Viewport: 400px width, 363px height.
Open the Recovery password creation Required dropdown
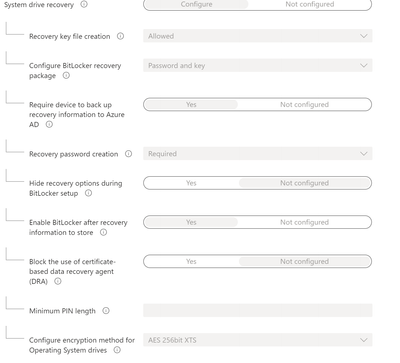pos(258,154)
